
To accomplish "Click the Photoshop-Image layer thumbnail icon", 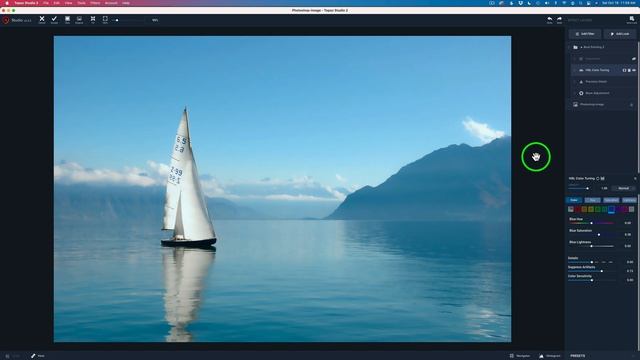I will [576, 104].
